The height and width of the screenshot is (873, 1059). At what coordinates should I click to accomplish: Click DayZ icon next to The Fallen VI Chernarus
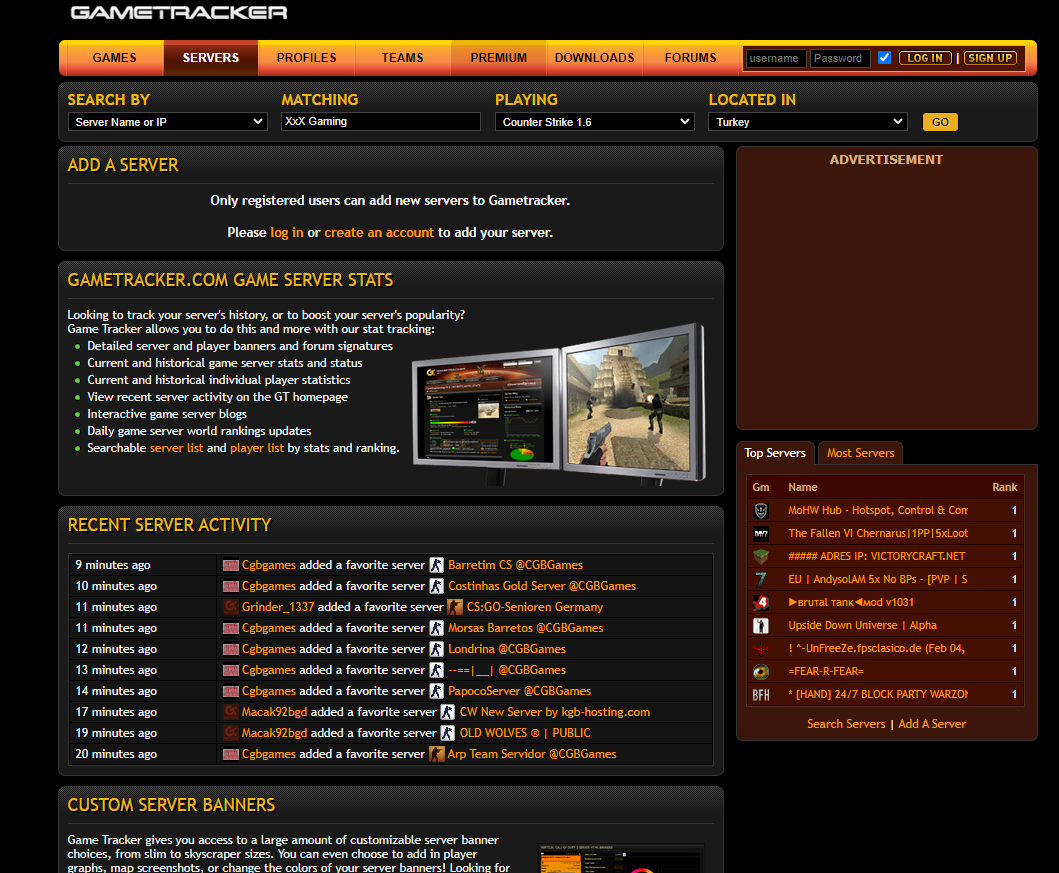pyautogui.click(x=761, y=533)
